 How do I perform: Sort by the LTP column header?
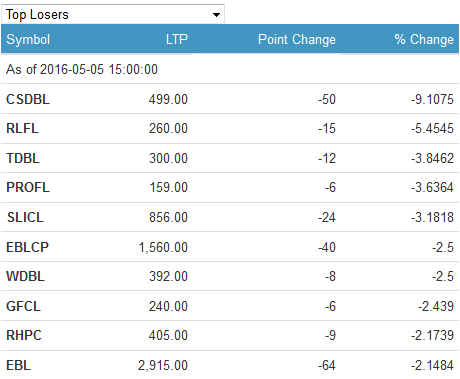tap(177, 39)
